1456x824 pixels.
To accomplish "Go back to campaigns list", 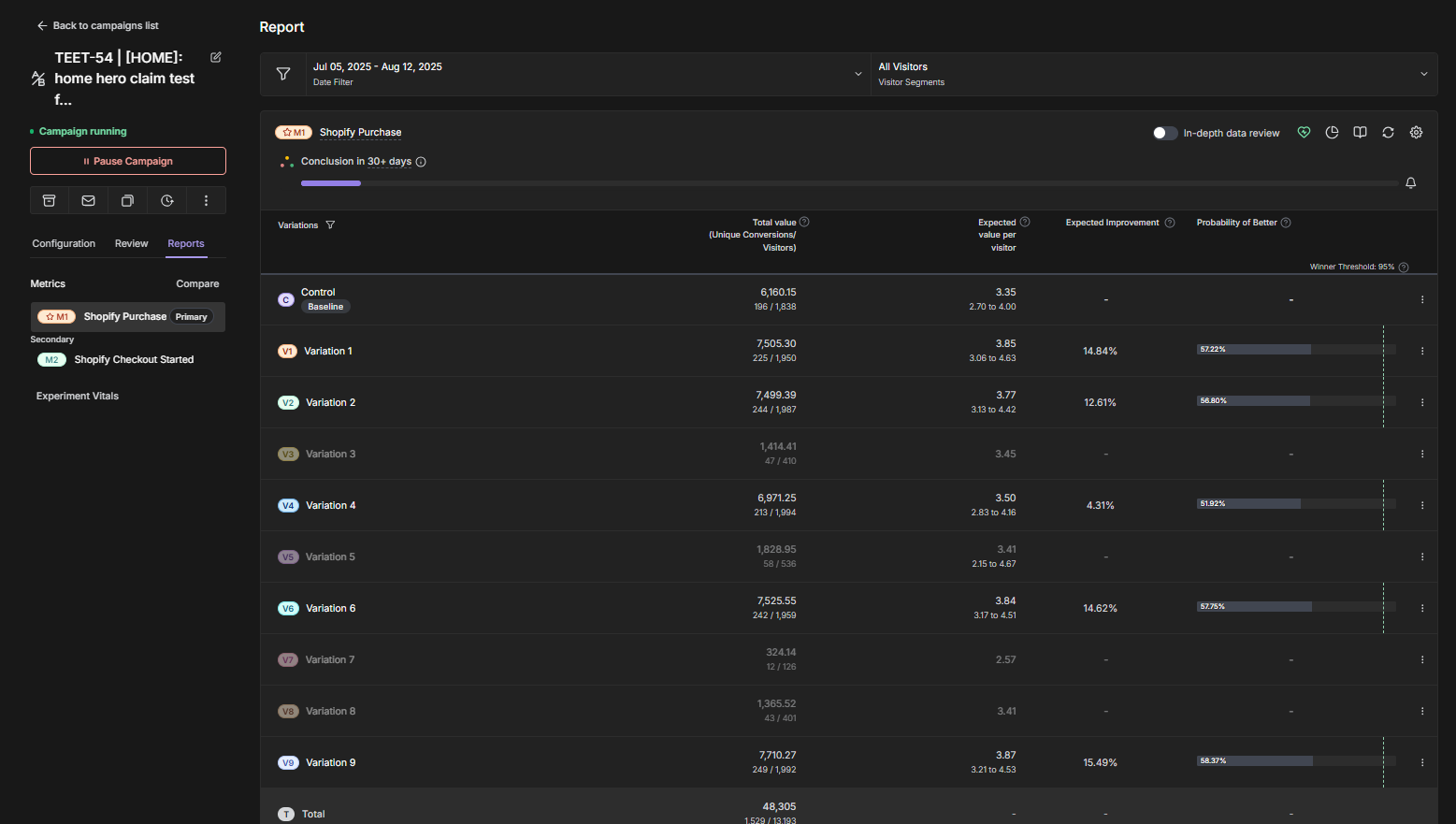I will pyautogui.click(x=97, y=25).
